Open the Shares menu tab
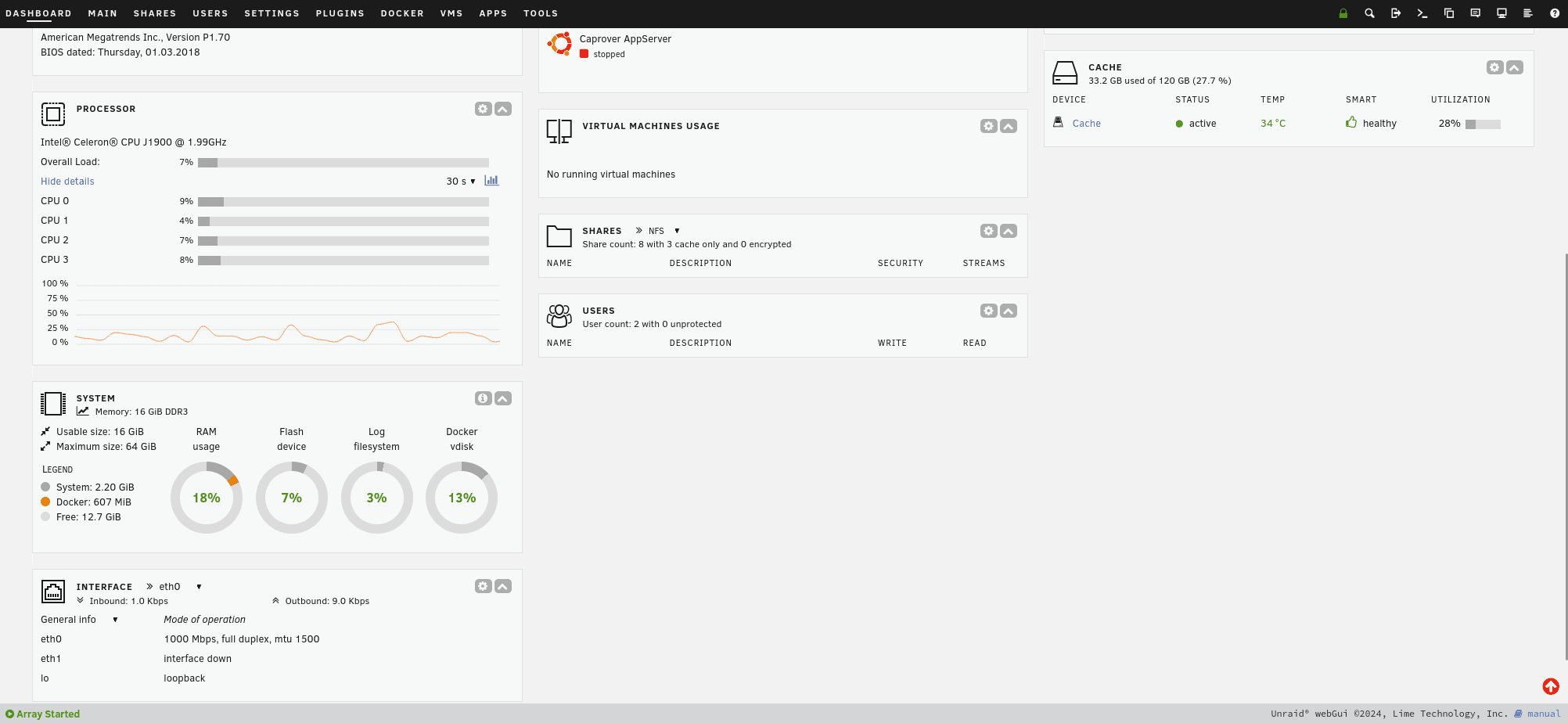The image size is (1568, 723). click(155, 13)
